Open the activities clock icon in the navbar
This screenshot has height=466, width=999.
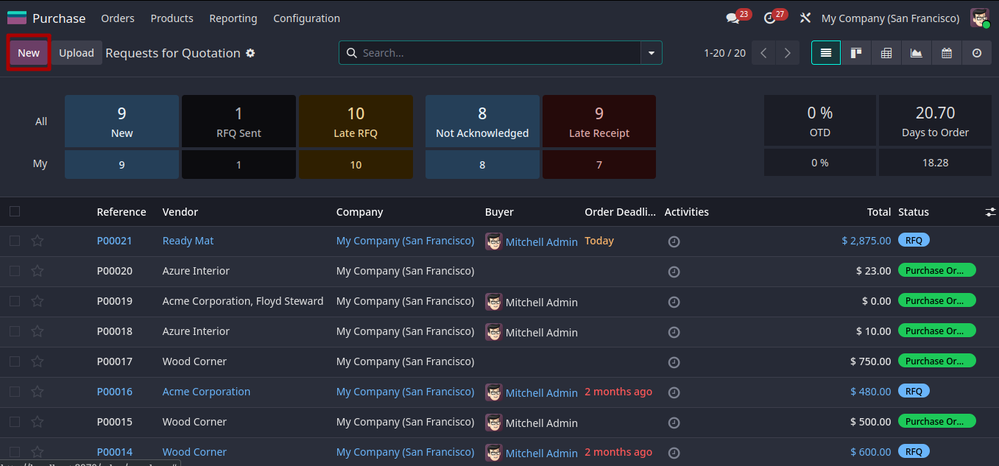(770, 18)
